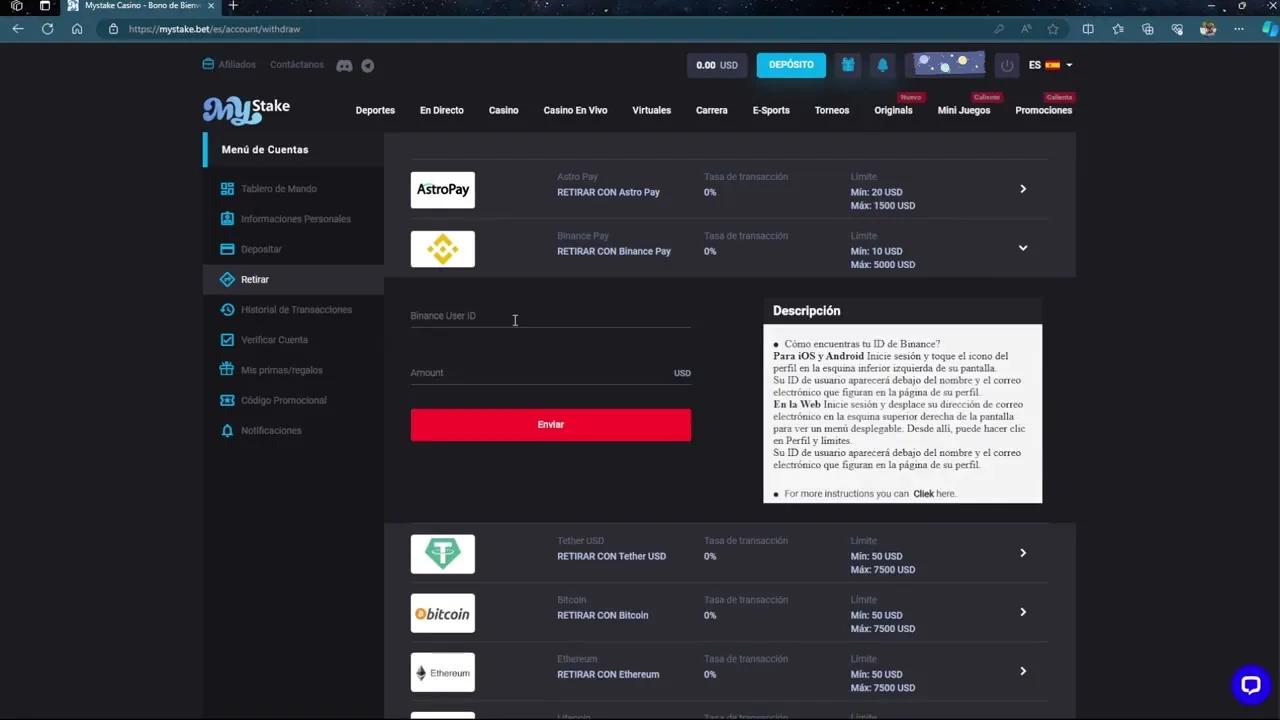1280x720 pixels.
Task: Open the notification bell in header
Action: [882, 65]
